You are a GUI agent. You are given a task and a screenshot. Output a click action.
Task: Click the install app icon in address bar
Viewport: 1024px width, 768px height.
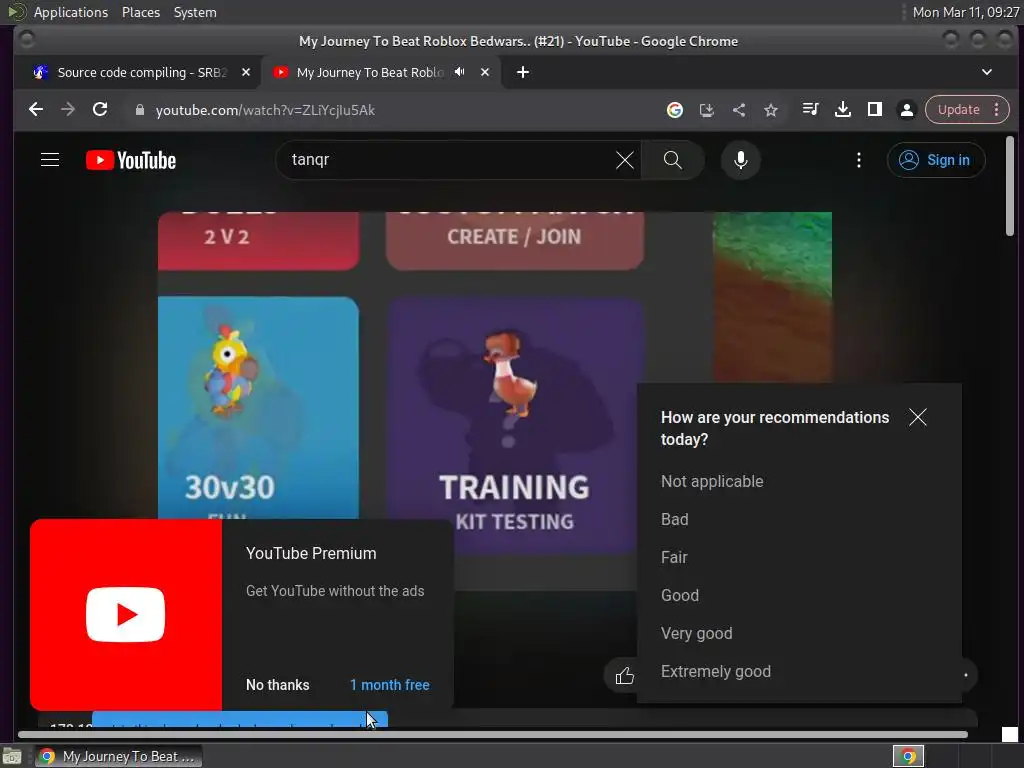click(707, 110)
